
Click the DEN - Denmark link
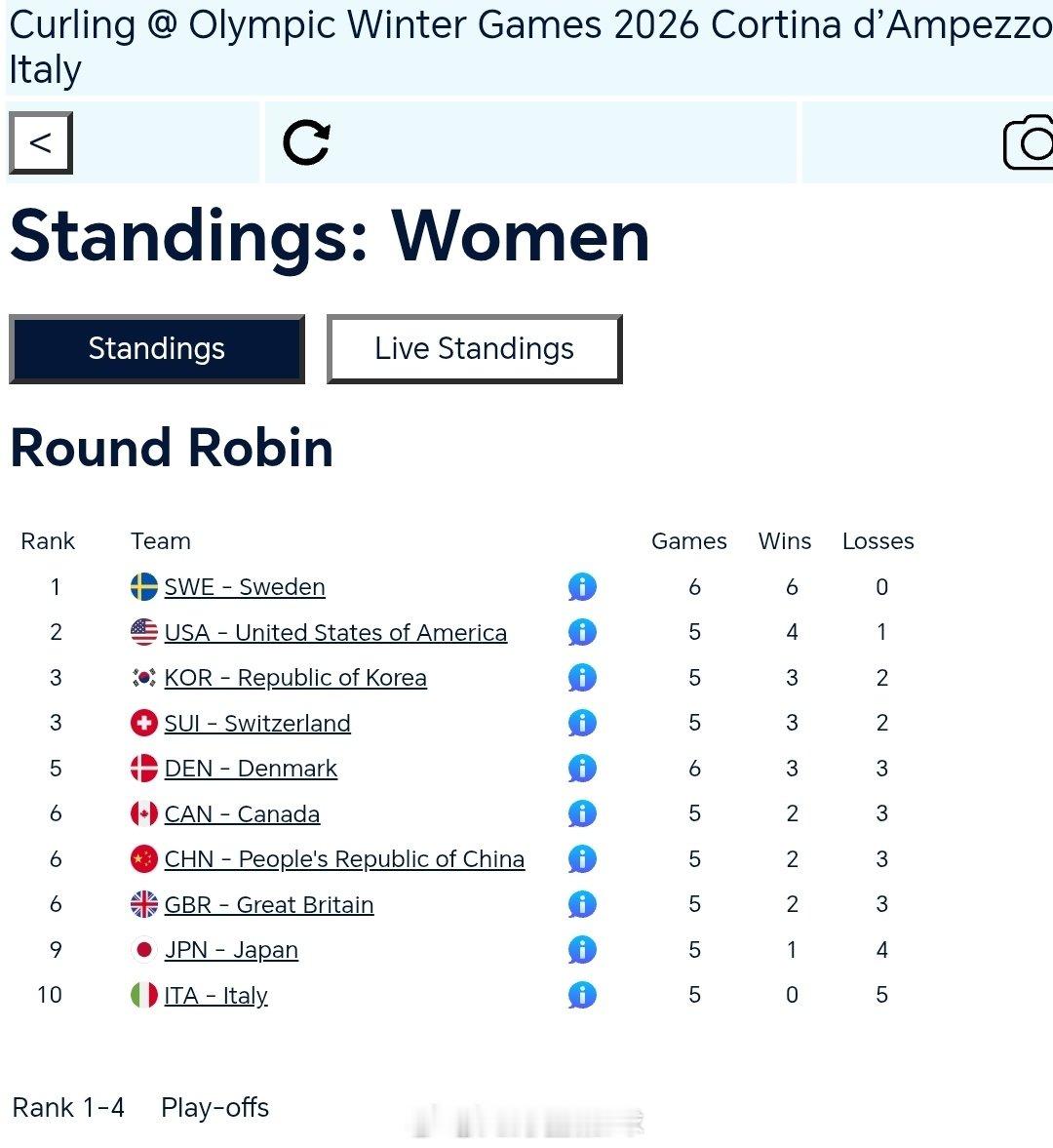click(x=251, y=769)
